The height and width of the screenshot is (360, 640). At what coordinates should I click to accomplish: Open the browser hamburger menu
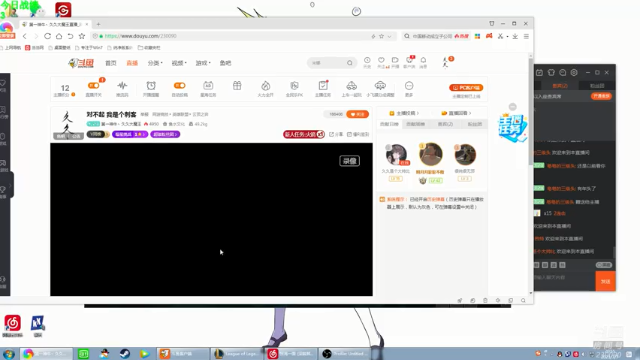point(526,36)
